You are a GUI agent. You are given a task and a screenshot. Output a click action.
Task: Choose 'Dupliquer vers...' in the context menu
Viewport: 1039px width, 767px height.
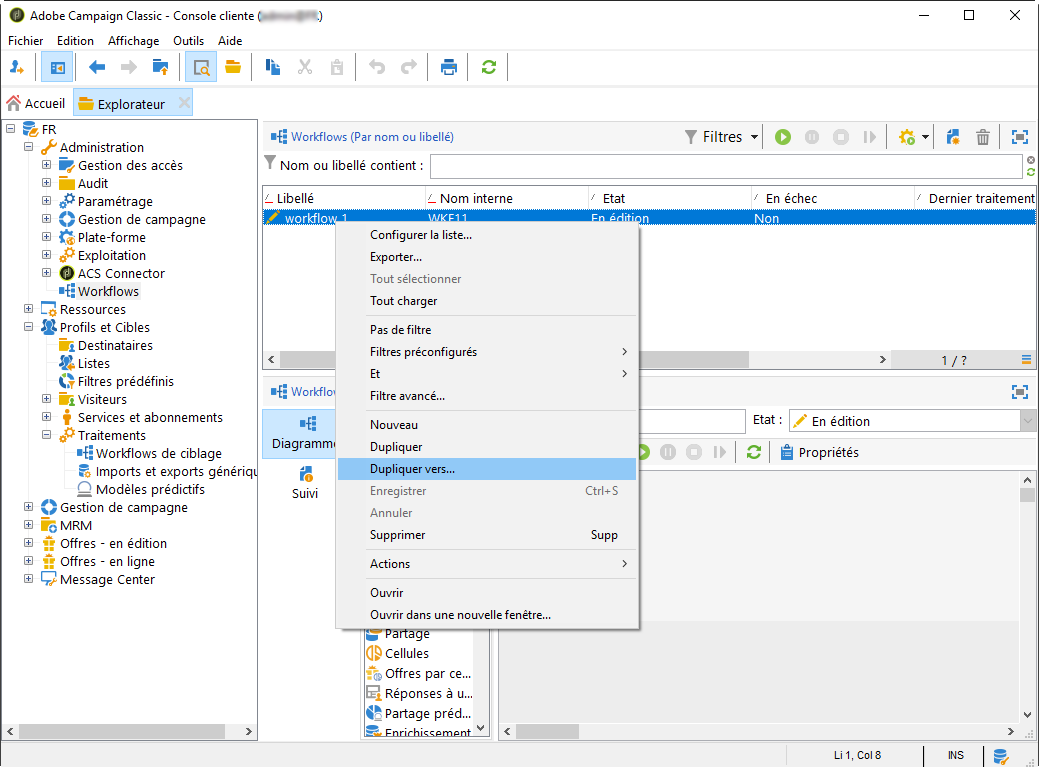coord(412,469)
